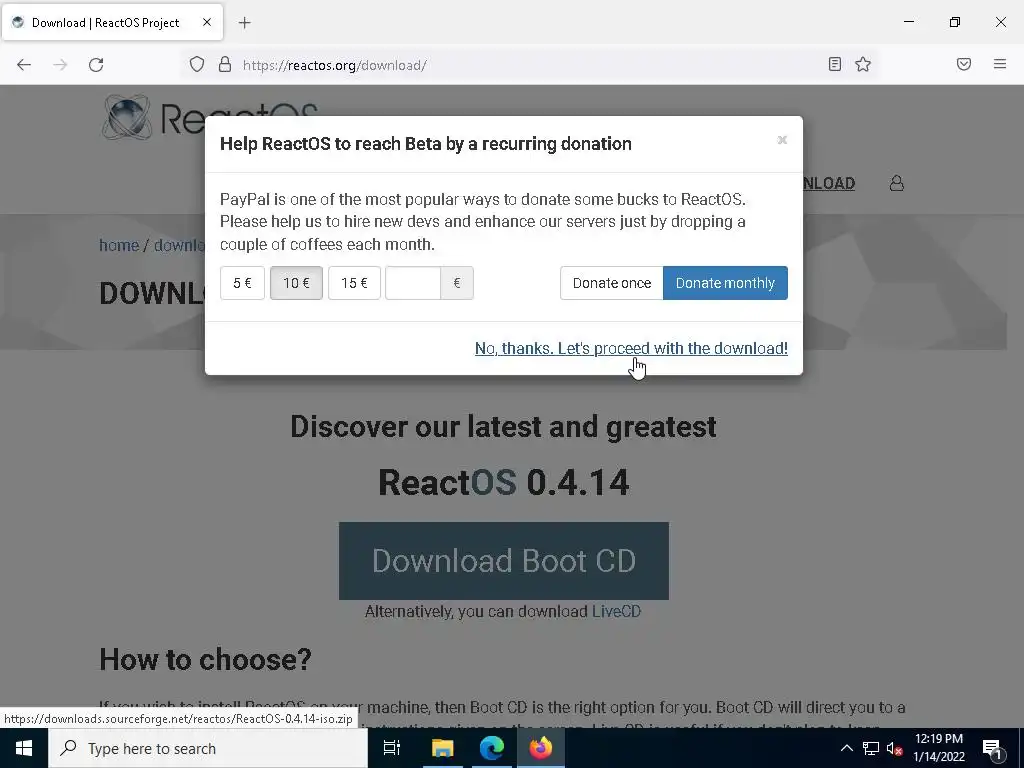Open the notification center icon
This screenshot has width=1024, height=768.
pos(992,748)
